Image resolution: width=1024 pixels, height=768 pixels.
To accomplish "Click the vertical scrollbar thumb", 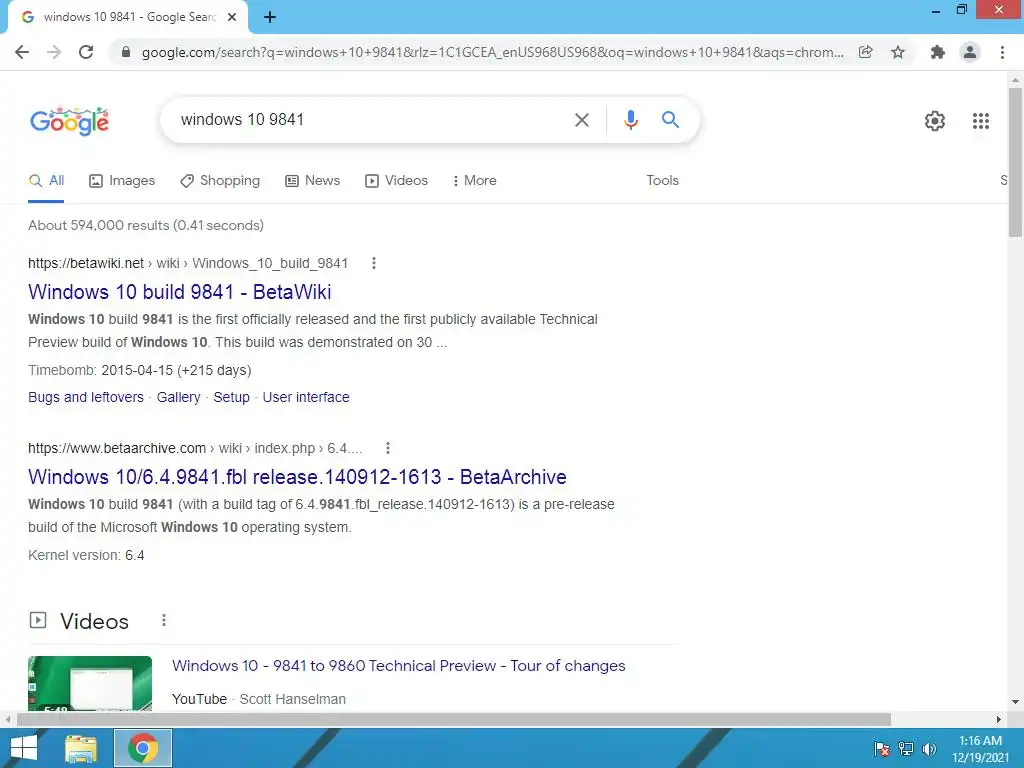I will 1015,162.
